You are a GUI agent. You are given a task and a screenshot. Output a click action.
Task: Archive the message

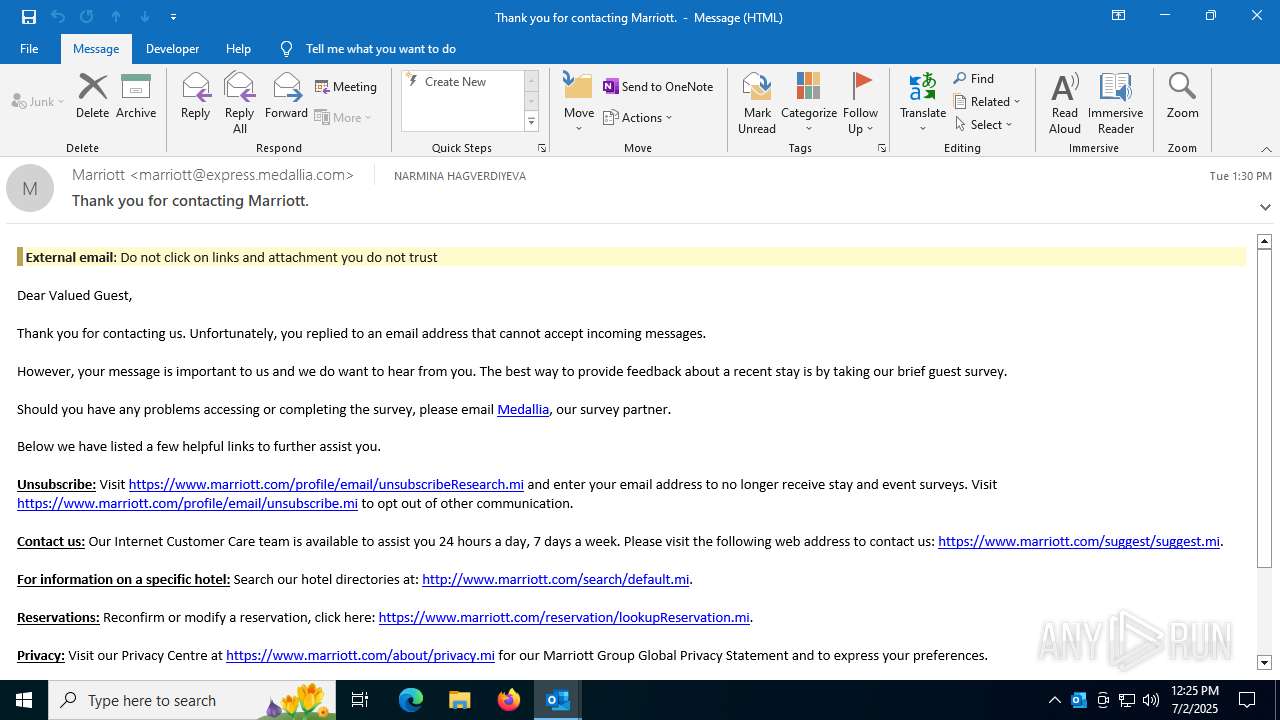click(136, 96)
